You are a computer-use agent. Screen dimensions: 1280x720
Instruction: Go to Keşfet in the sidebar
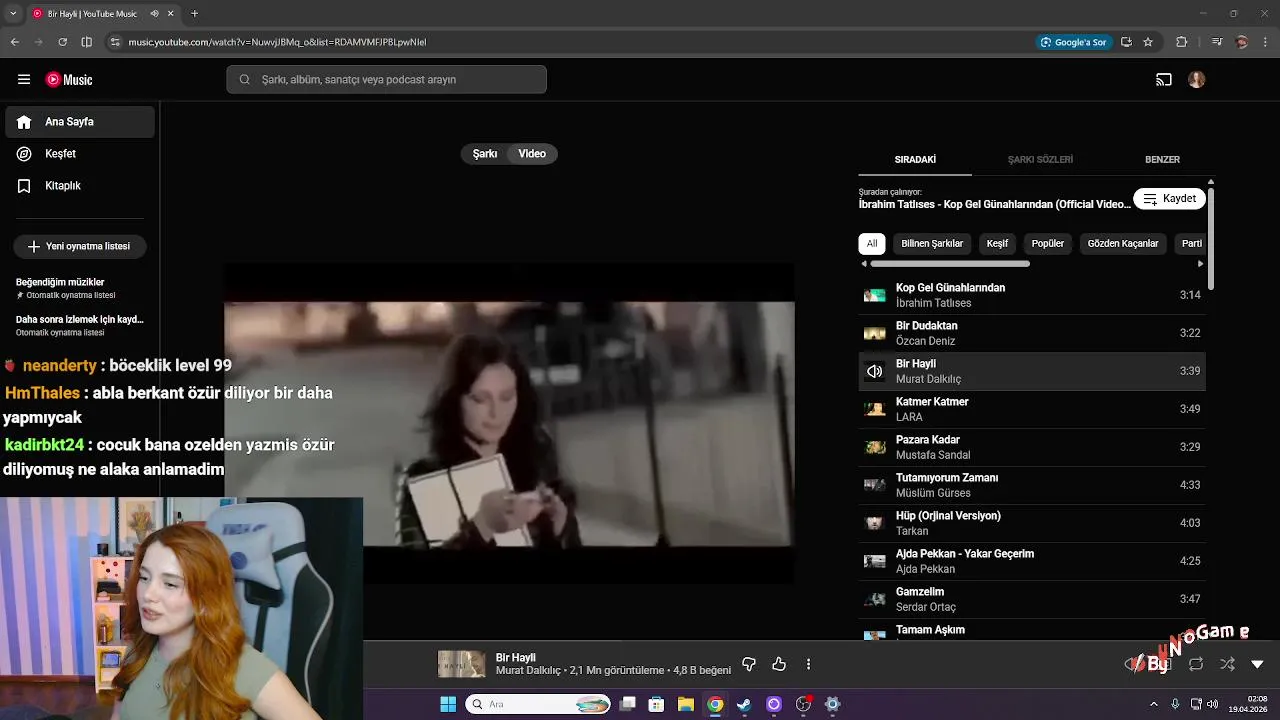pos(80,154)
